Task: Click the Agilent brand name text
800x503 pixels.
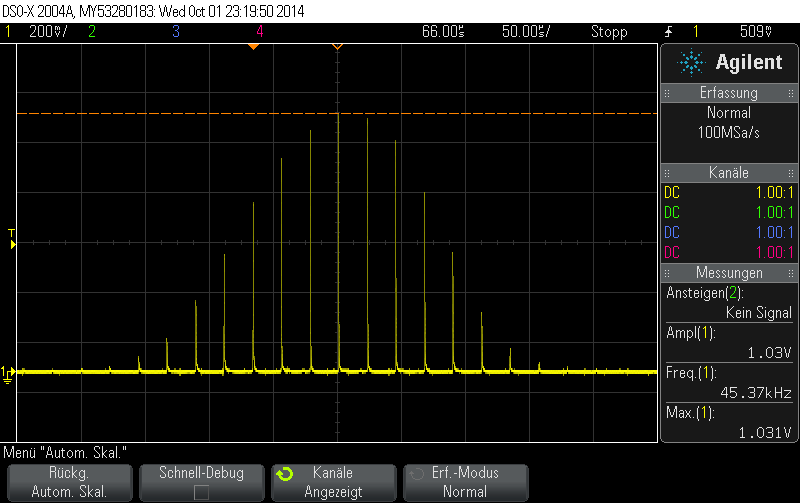Action: tap(748, 62)
